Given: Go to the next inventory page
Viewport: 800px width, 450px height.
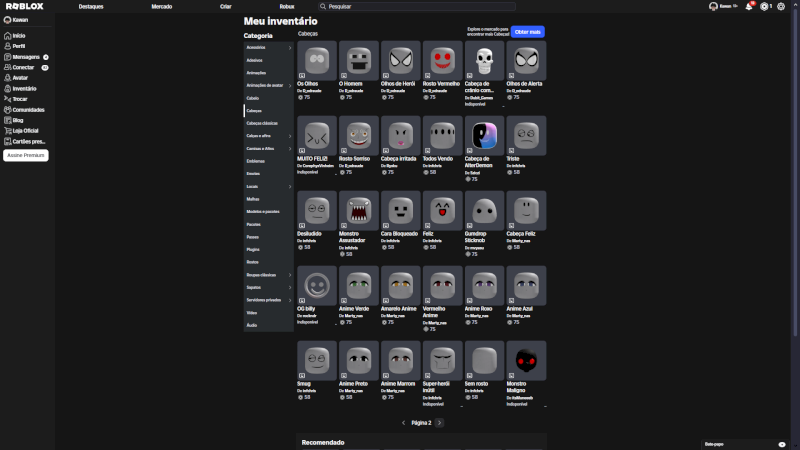Looking at the screenshot, I should (440, 423).
